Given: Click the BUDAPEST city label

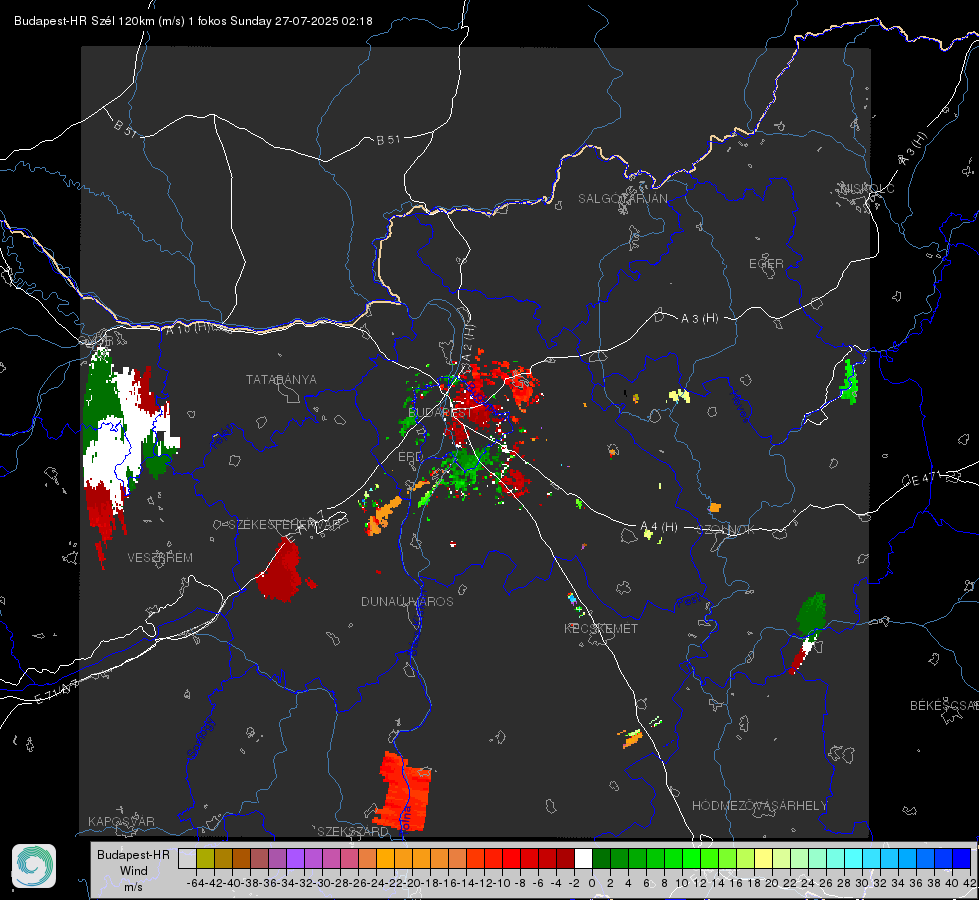Looking at the screenshot, I should coord(440,413).
